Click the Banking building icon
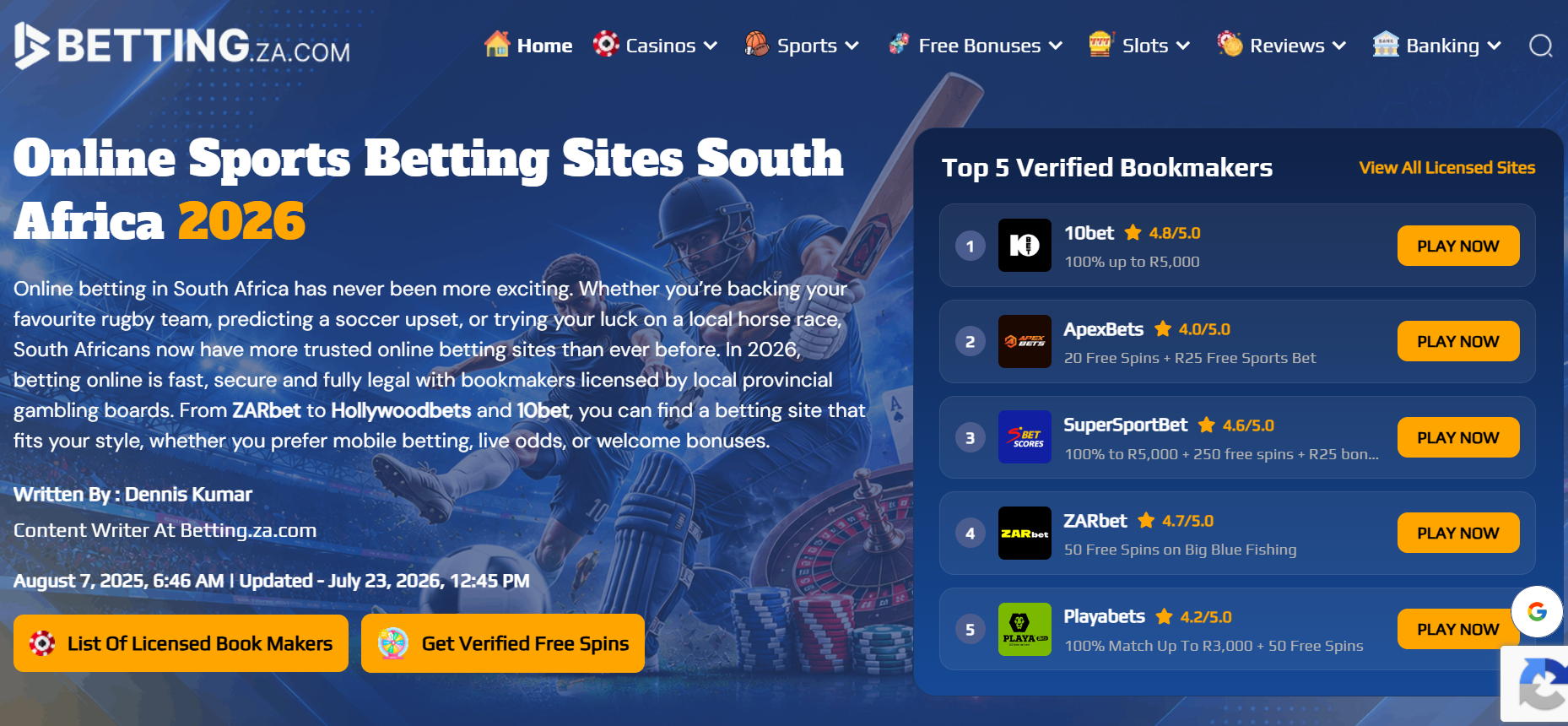The image size is (1568, 726). pos(1386,44)
